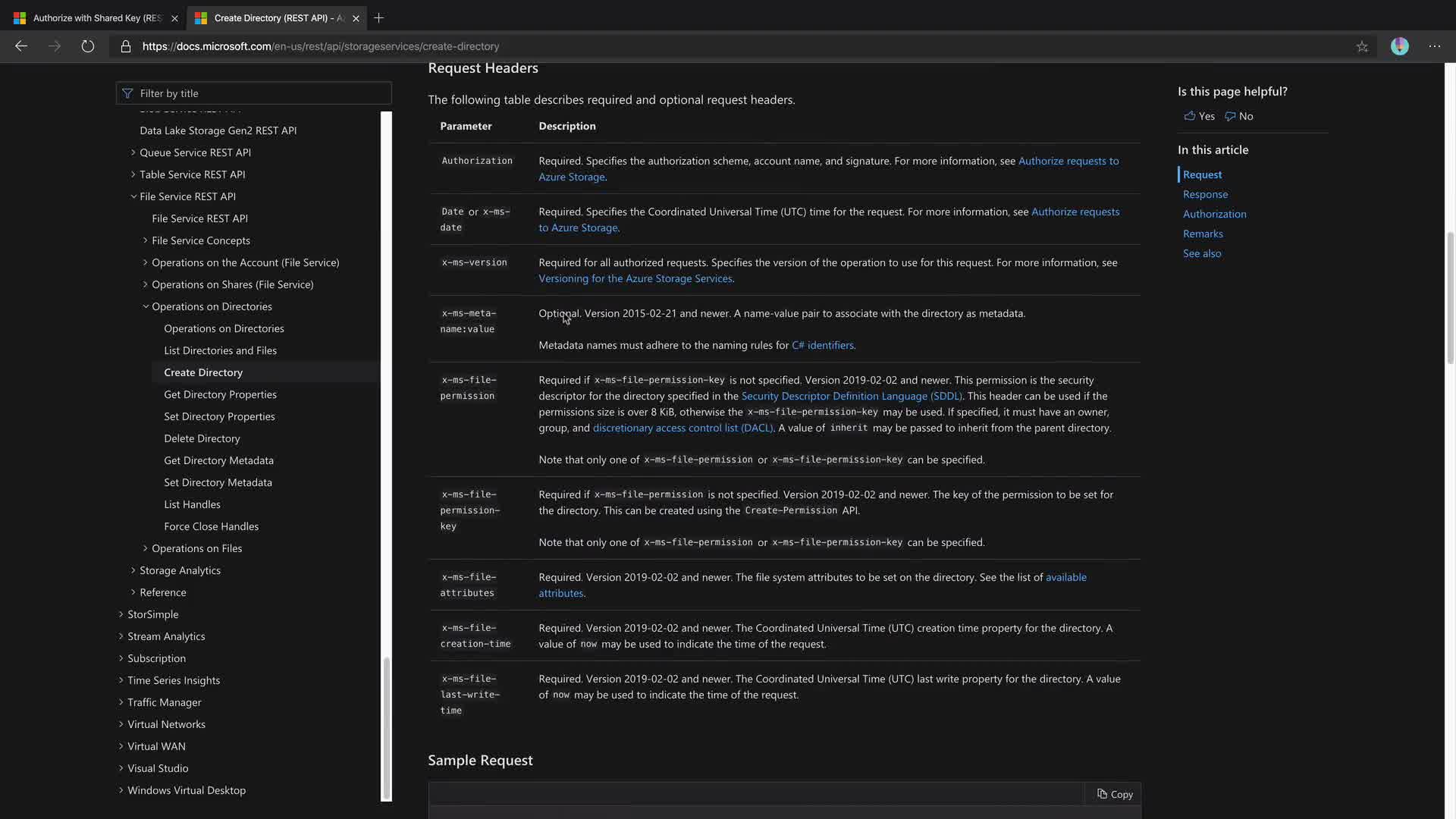The image size is (1456, 819).
Task: Click the sidebar scrollbar thumb
Action: click(387, 726)
